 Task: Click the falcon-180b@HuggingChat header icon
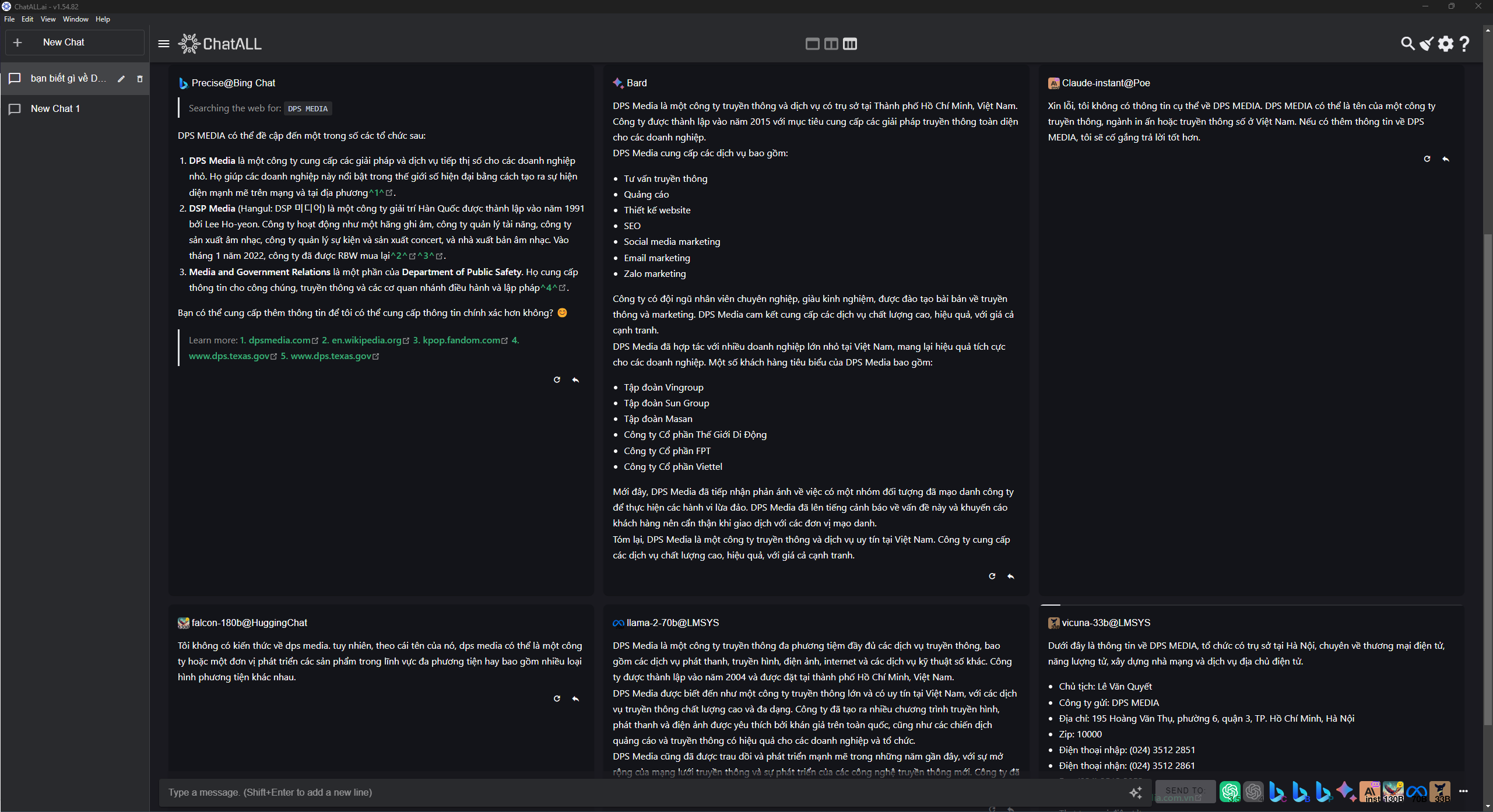pyautogui.click(x=183, y=623)
